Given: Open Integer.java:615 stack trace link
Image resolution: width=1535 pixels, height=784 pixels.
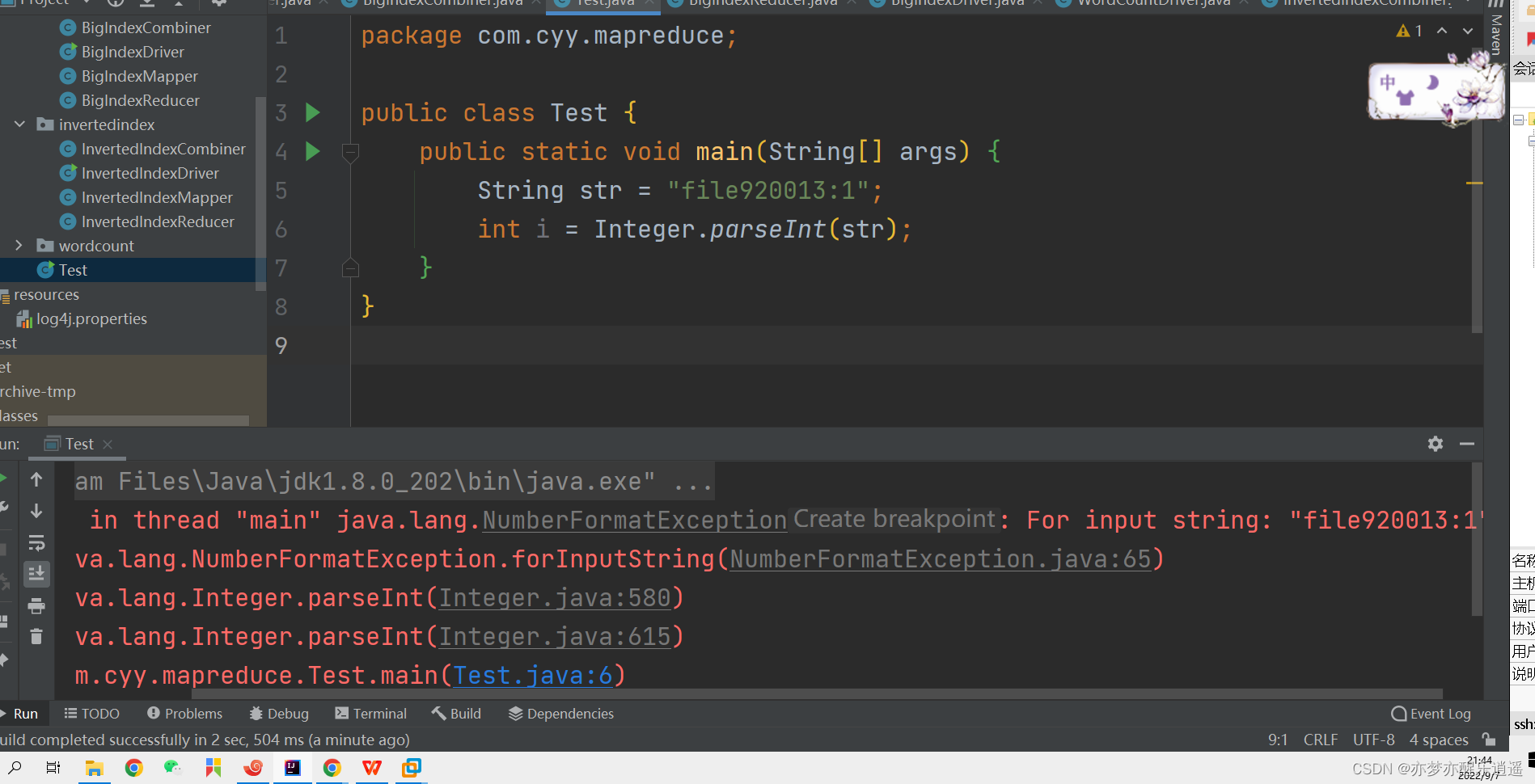Looking at the screenshot, I should pyautogui.click(x=555, y=637).
